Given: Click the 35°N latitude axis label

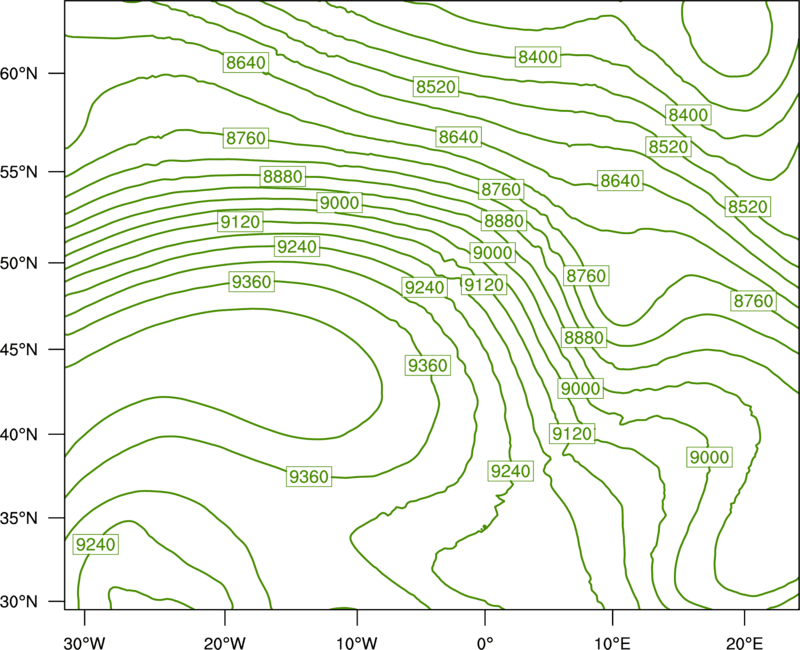Looking at the screenshot, I should [19, 518].
